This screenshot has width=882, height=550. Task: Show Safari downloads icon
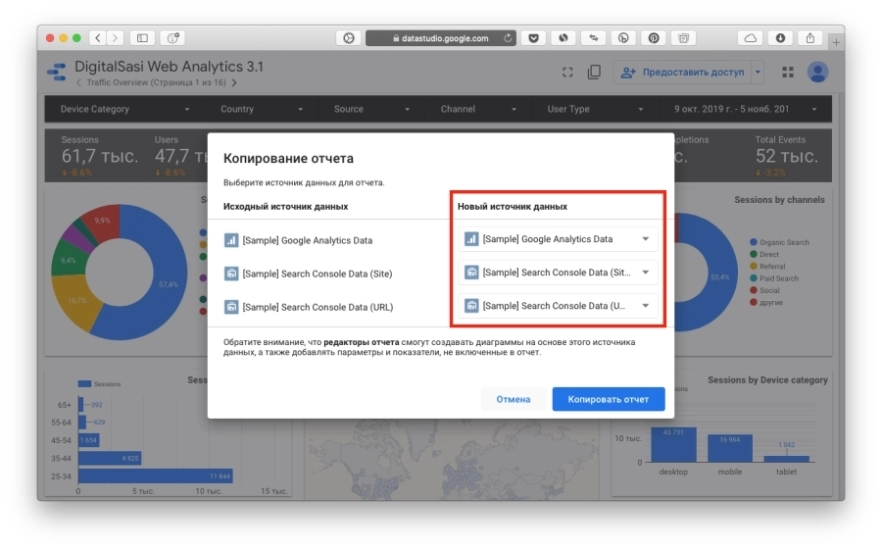pos(780,38)
